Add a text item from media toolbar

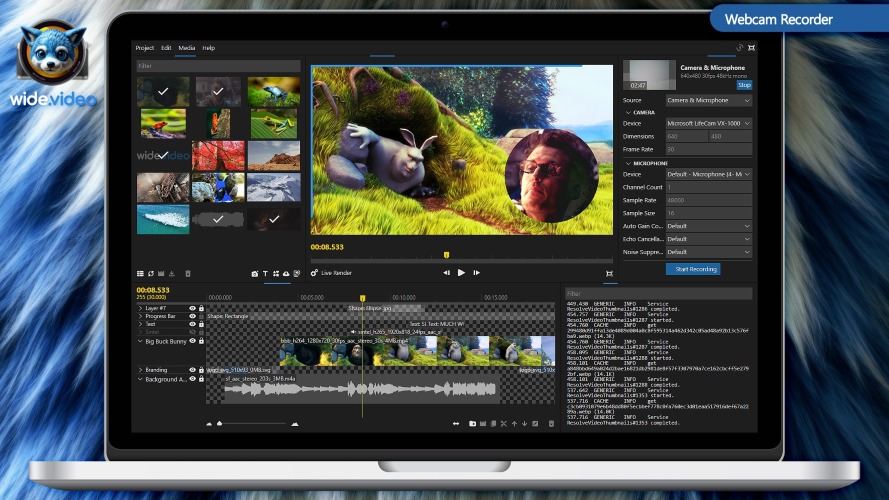coord(265,274)
